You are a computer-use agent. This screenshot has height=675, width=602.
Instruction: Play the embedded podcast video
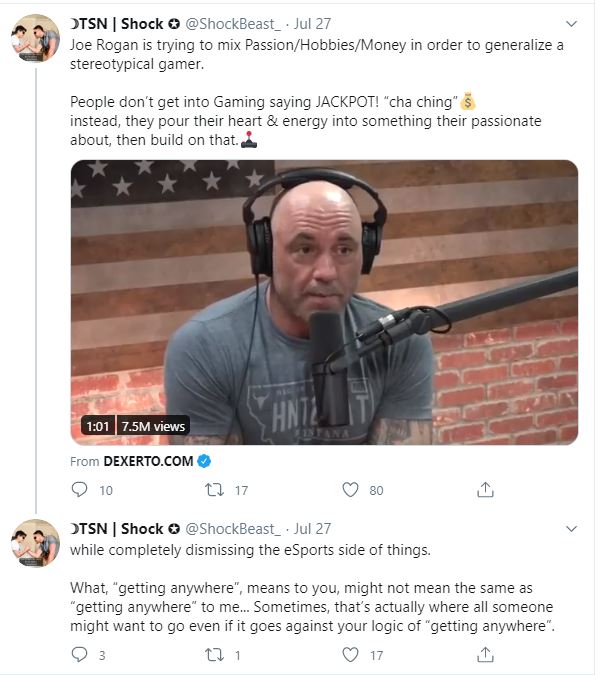(x=324, y=303)
